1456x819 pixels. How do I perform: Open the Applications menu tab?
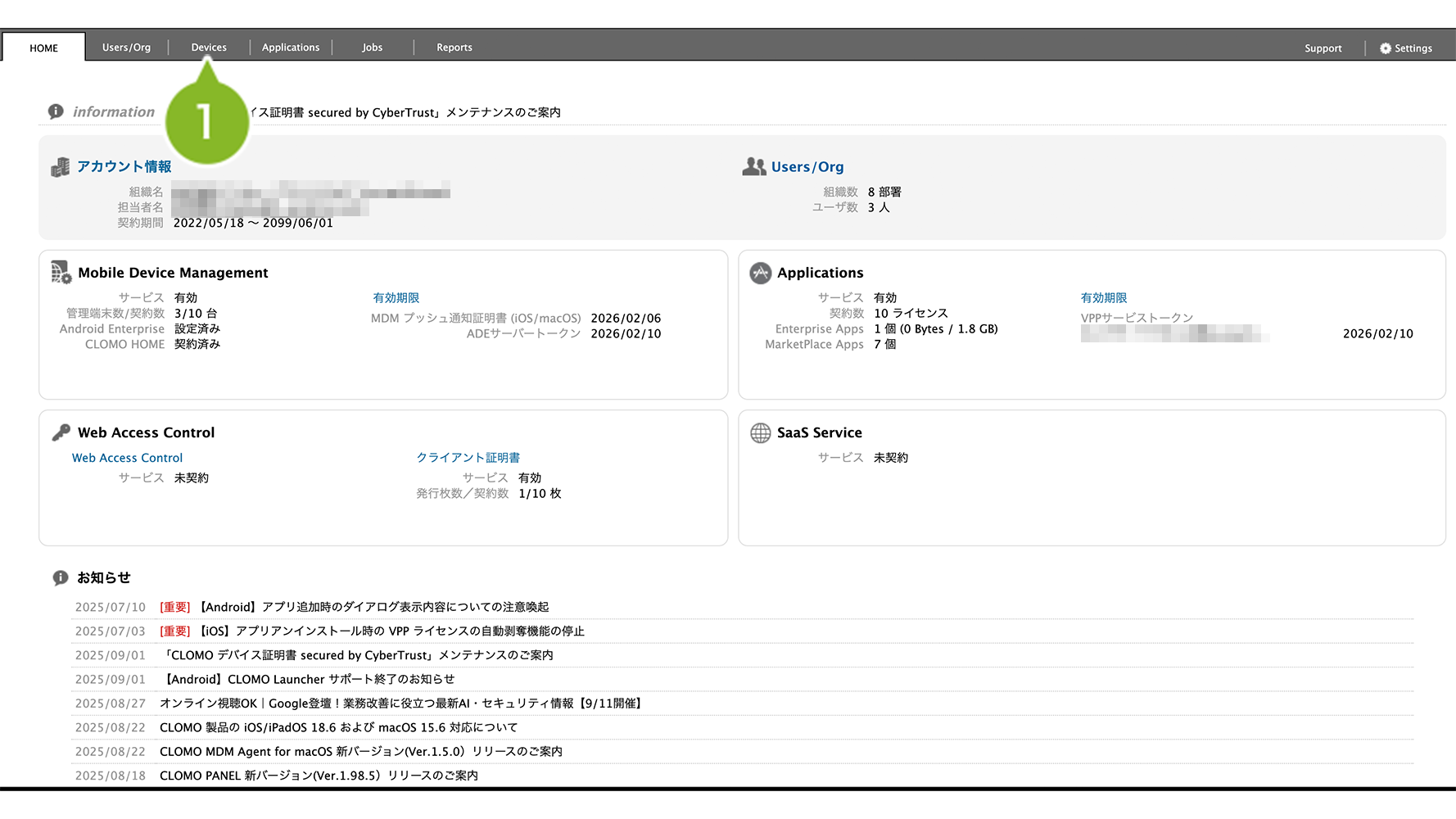point(291,48)
